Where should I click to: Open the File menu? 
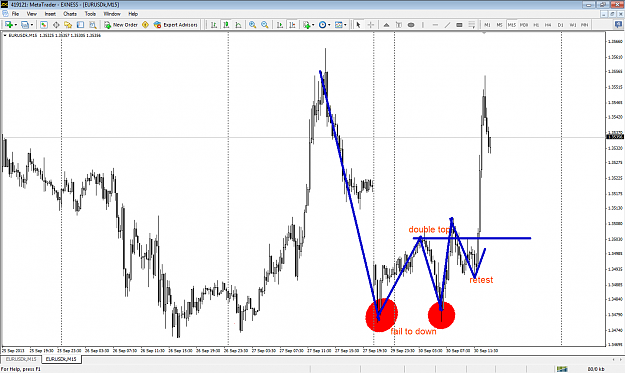coord(15,14)
